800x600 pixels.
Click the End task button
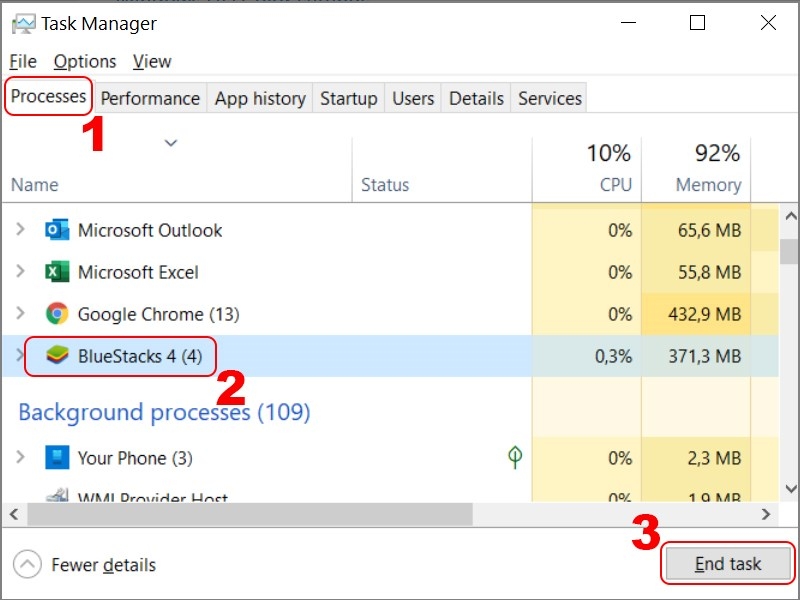click(x=728, y=564)
